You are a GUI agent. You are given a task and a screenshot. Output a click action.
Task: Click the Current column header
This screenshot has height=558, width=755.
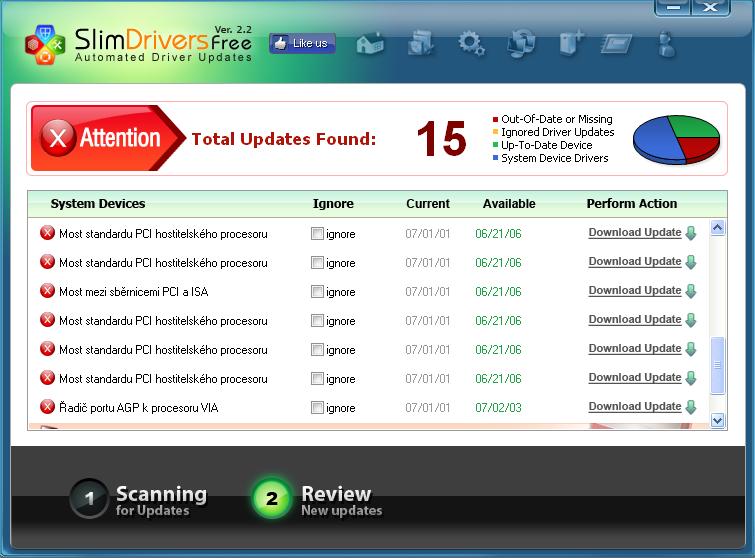click(x=428, y=204)
